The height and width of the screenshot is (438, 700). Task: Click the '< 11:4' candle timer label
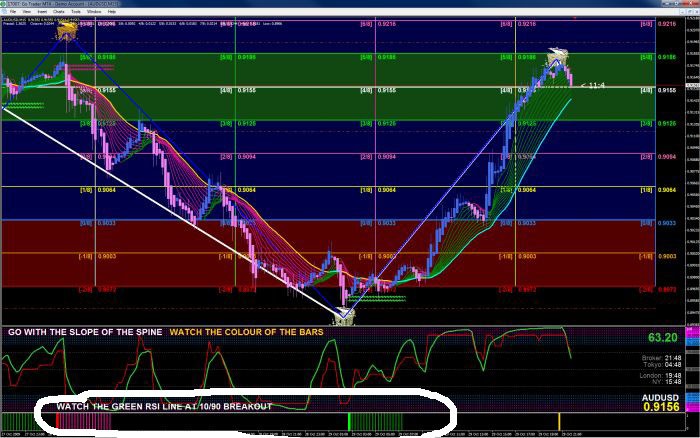[593, 85]
